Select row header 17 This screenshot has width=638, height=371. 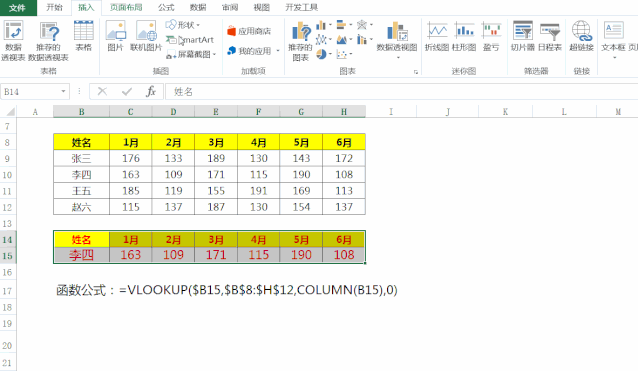pyautogui.click(x=7, y=291)
